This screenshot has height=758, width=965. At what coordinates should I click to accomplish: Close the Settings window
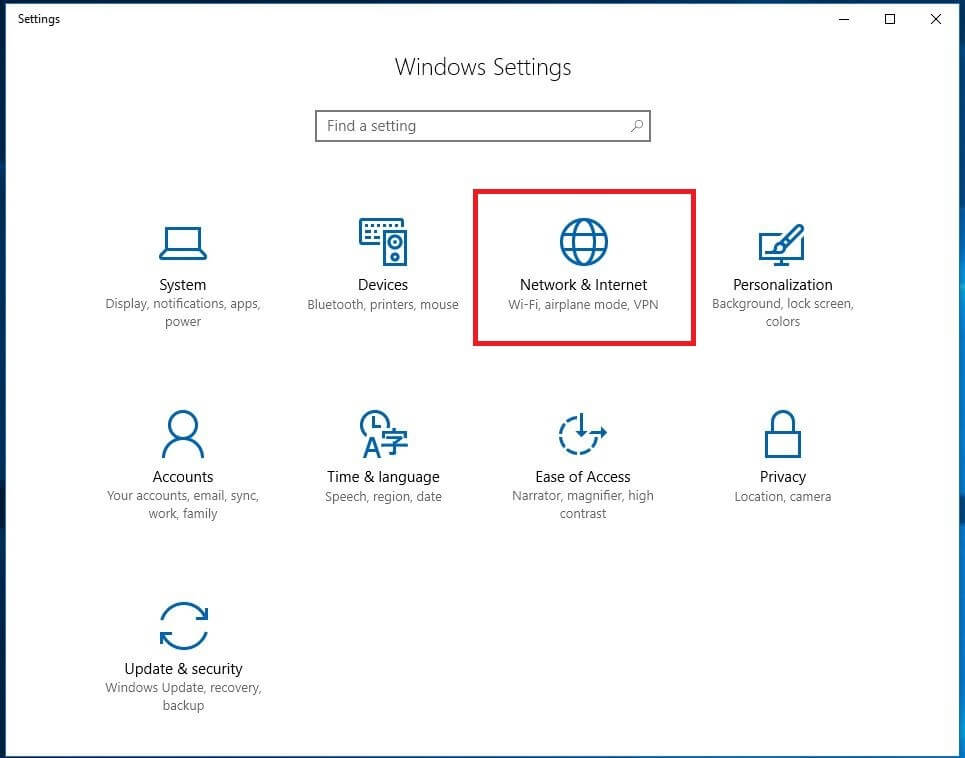[x=935, y=19]
